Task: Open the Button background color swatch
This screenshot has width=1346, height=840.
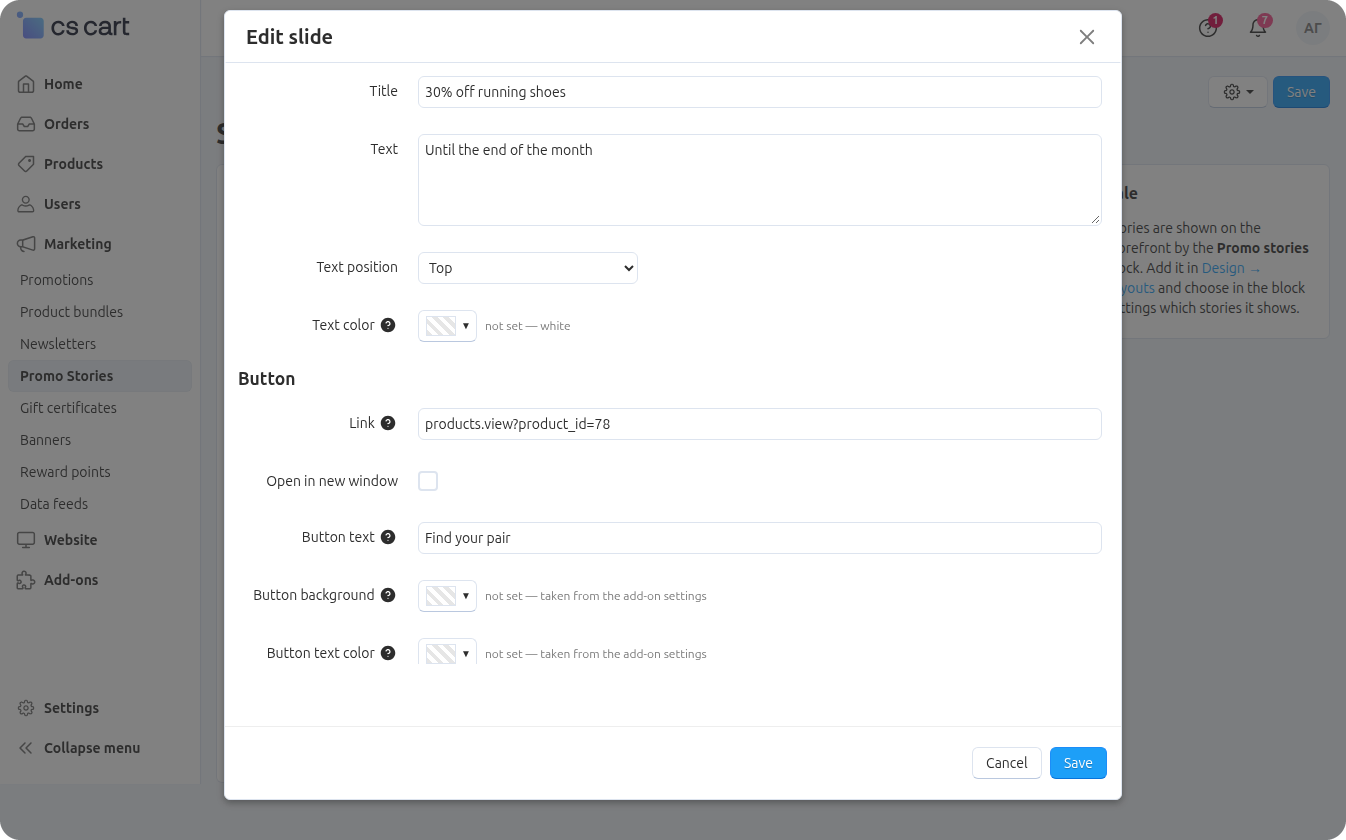Action: 447,596
